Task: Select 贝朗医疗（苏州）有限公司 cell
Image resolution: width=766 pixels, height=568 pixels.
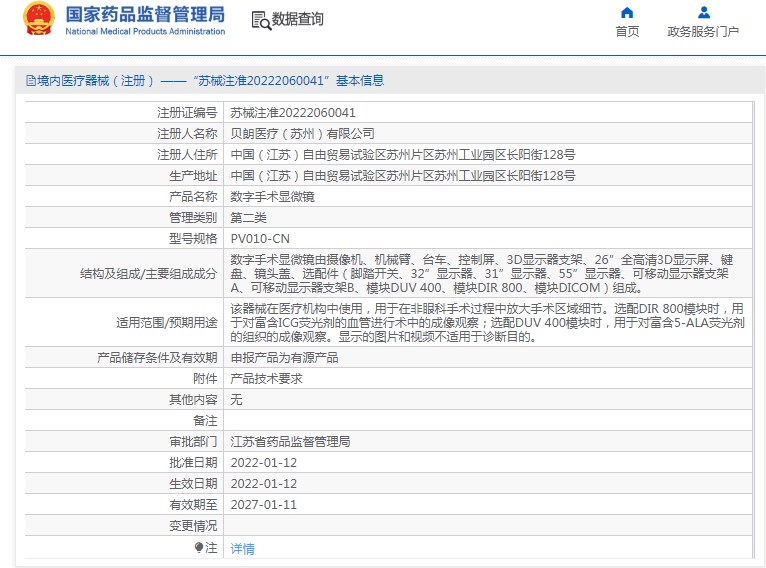Action: pyautogui.click(x=302, y=134)
